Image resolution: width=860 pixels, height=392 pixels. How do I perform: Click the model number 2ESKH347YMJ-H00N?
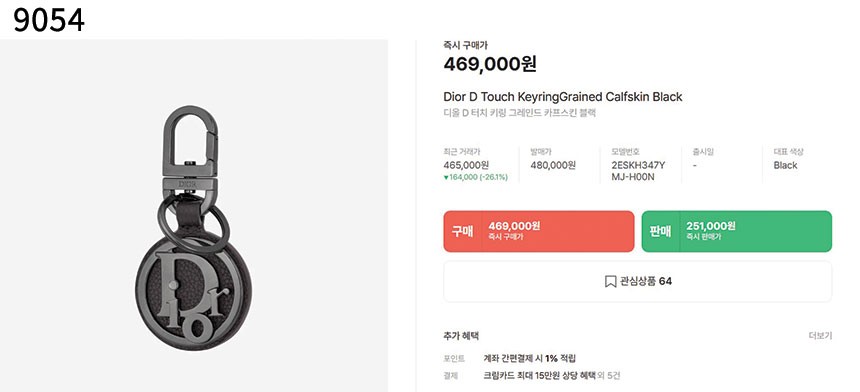pos(638,171)
